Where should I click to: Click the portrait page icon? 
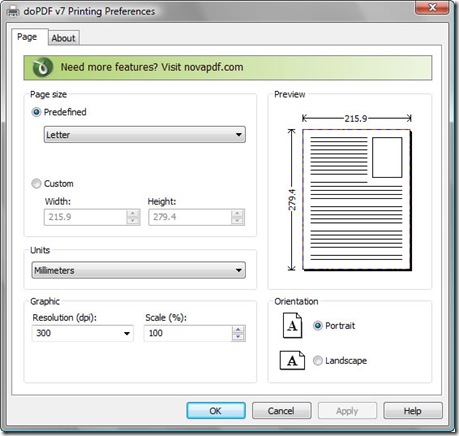pos(292,325)
